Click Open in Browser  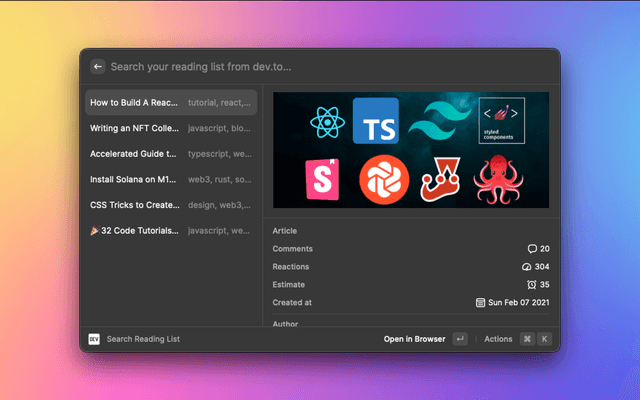414,339
